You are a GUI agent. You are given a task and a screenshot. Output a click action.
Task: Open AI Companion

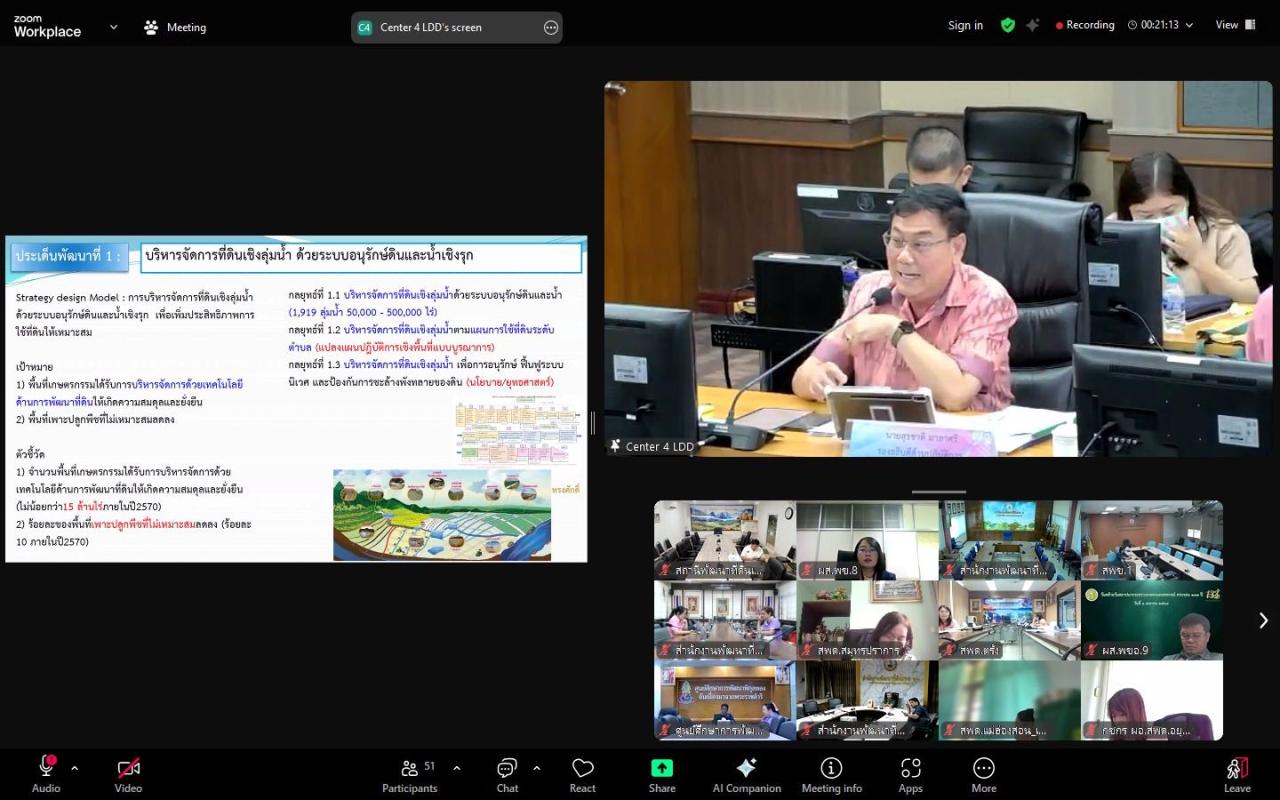coord(746,774)
